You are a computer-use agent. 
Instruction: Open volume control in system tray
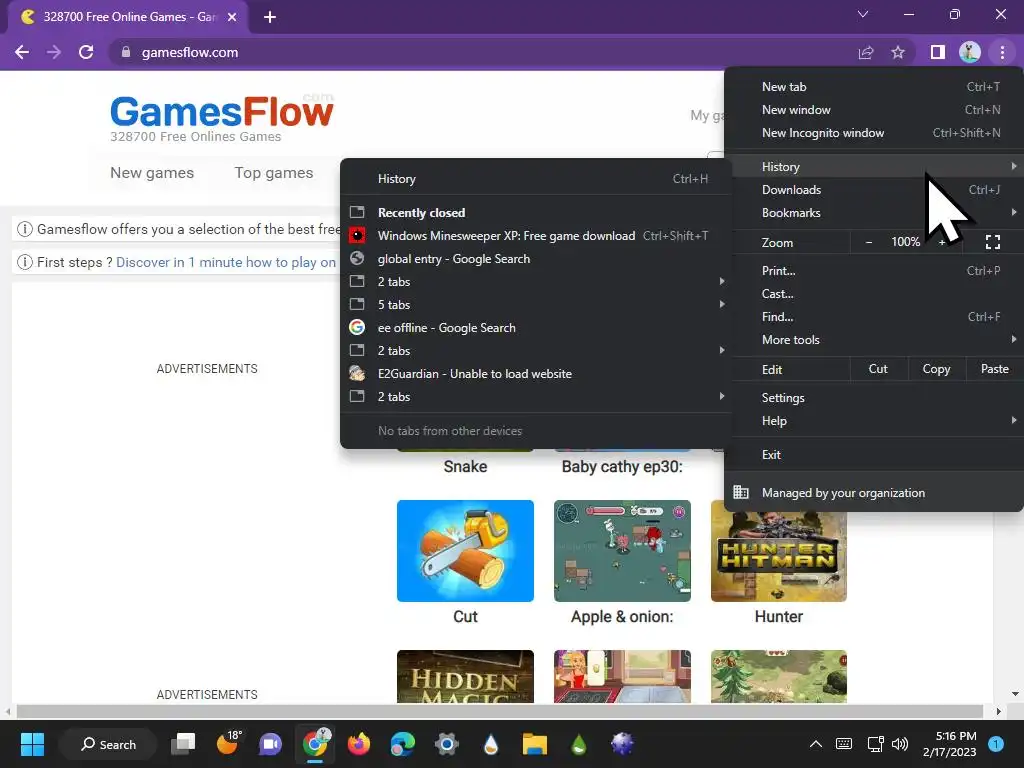900,744
